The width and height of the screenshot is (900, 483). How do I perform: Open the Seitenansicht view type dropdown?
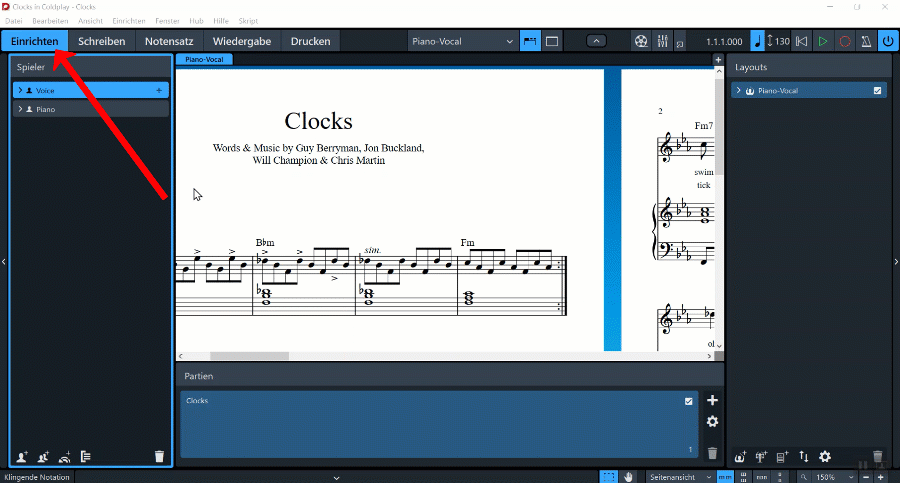pyautogui.click(x=680, y=477)
